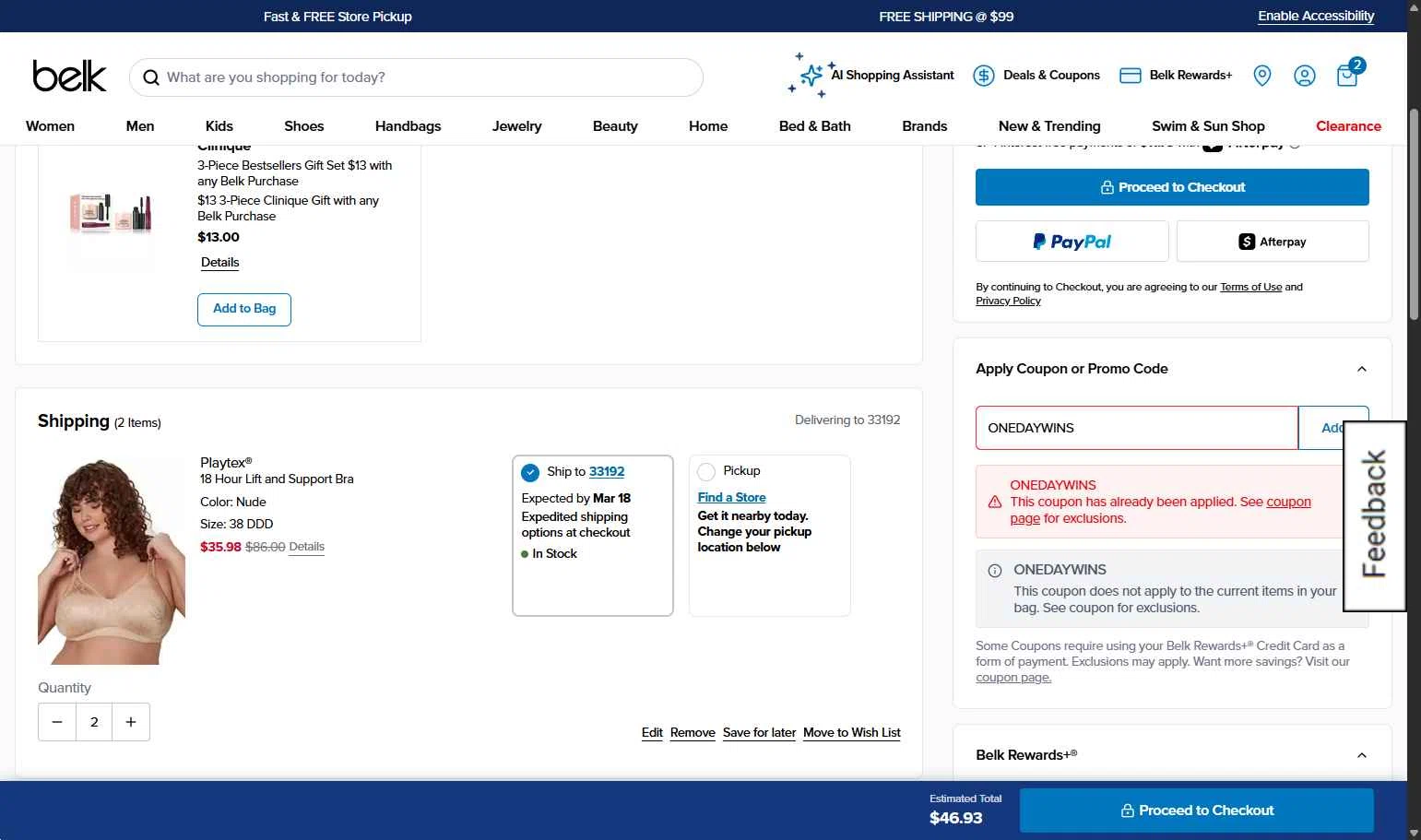1421x840 pixels.
Task: Click the quantity value field
Action: pos(94,722)
